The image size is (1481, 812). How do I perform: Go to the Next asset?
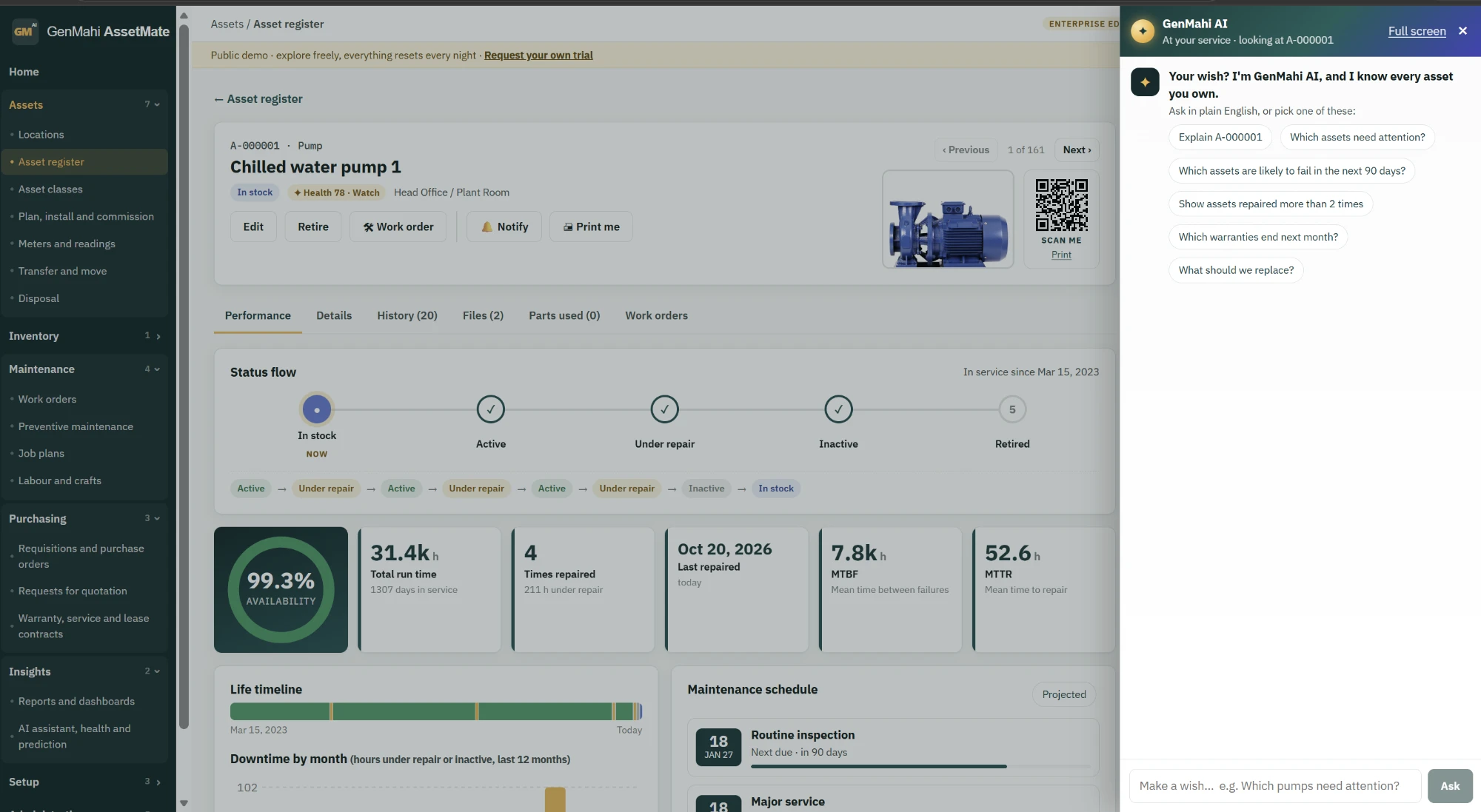1077,150
